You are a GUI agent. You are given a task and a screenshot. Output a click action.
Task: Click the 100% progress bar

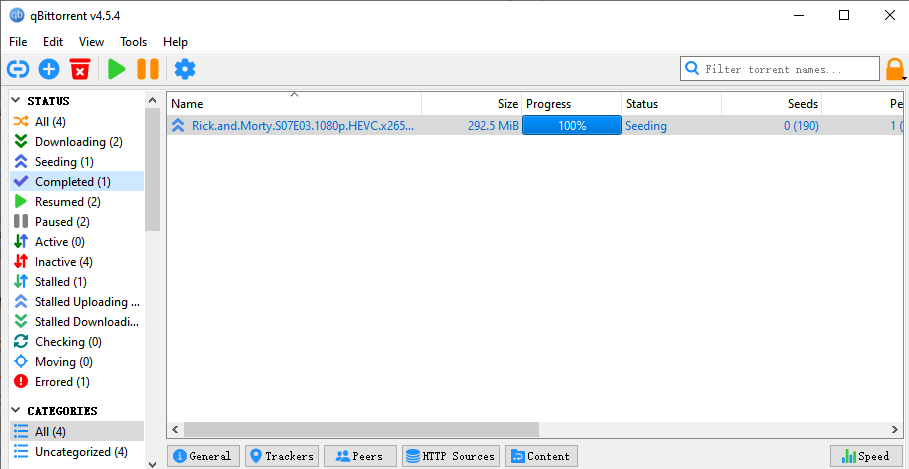click(x=571, y=126)
